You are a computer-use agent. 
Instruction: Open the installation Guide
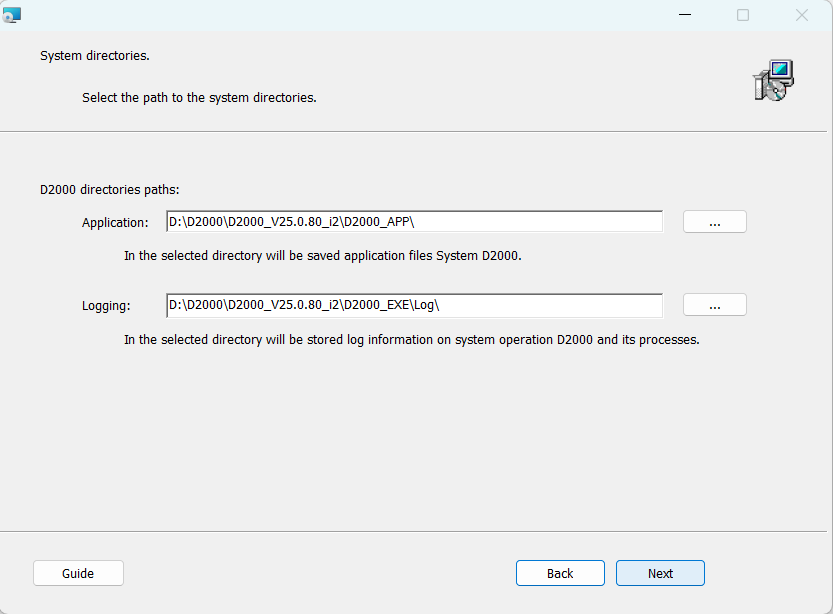(x=78, y=573)
